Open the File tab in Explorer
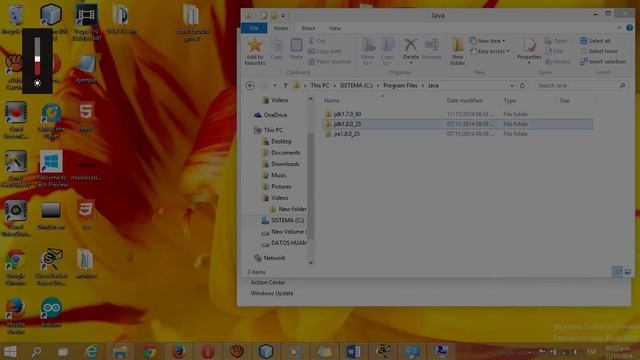The height and width of the screenshot is (360, 640). 254,28
